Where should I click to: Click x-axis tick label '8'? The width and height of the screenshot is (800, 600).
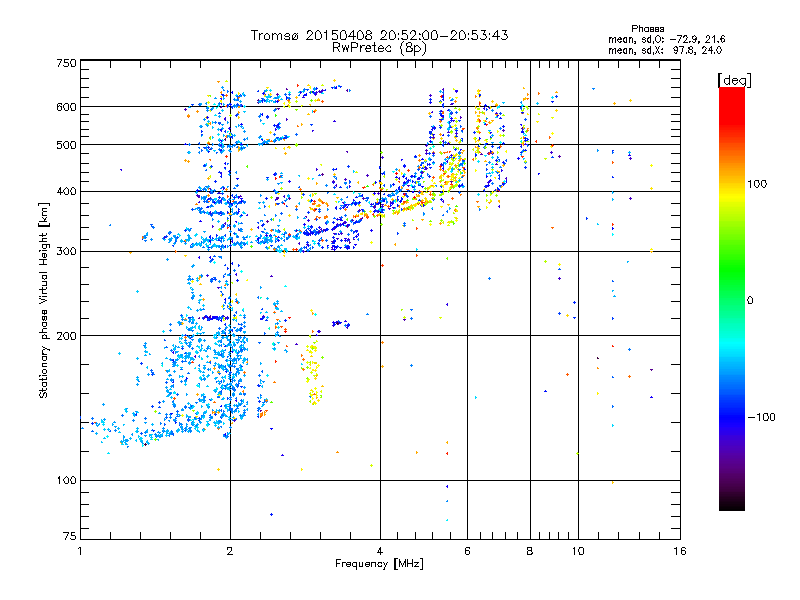click(x=530, y=551)
